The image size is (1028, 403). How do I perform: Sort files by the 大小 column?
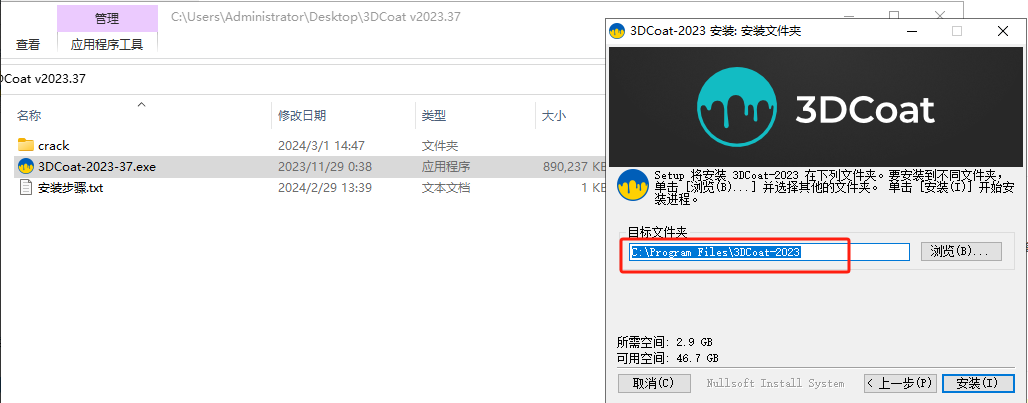(x=553, y=116)
